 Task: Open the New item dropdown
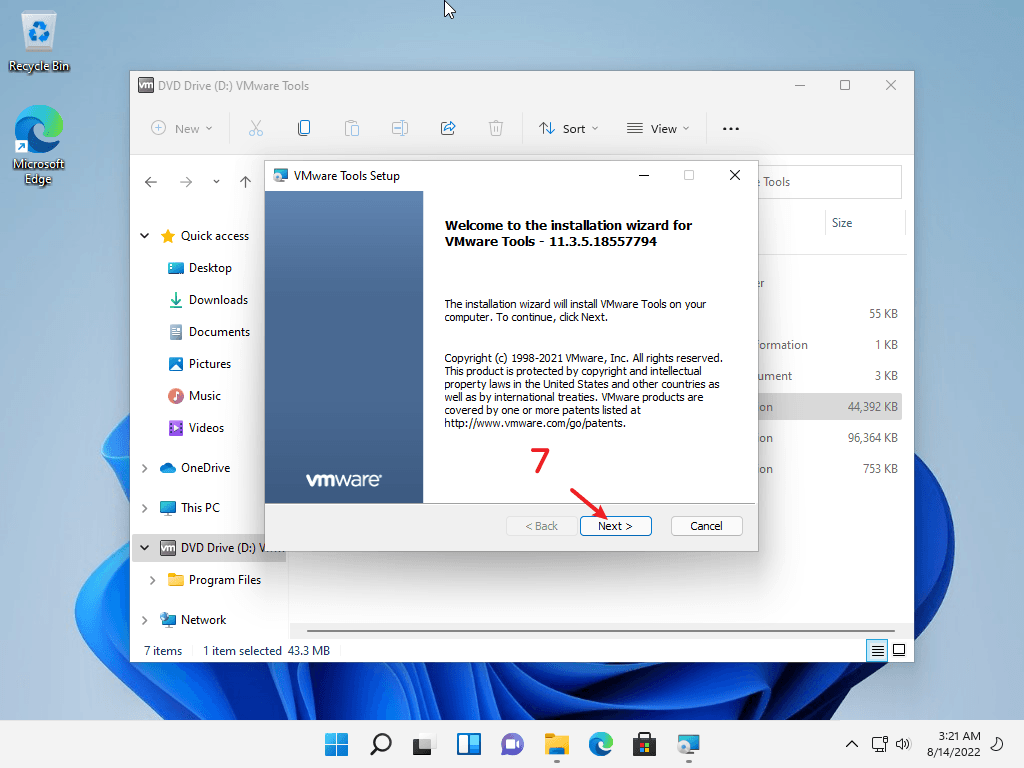[181, 128]
